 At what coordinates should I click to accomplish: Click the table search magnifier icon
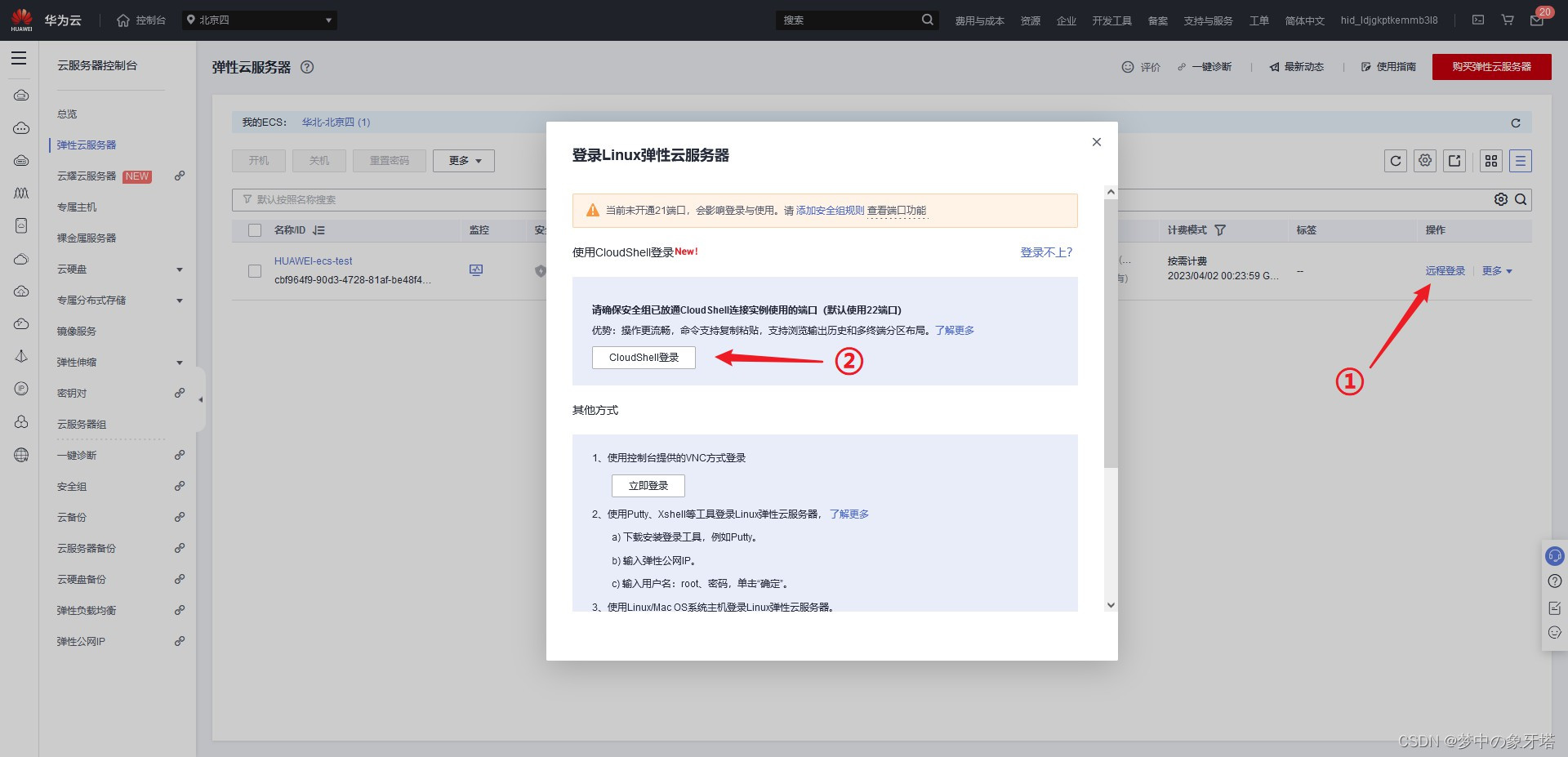[x=1521, y=199]
